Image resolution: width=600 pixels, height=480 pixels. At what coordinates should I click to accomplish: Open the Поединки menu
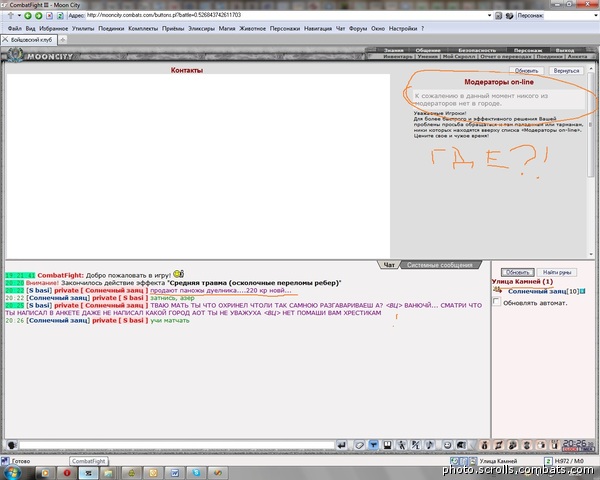click(x=111, y=28)
